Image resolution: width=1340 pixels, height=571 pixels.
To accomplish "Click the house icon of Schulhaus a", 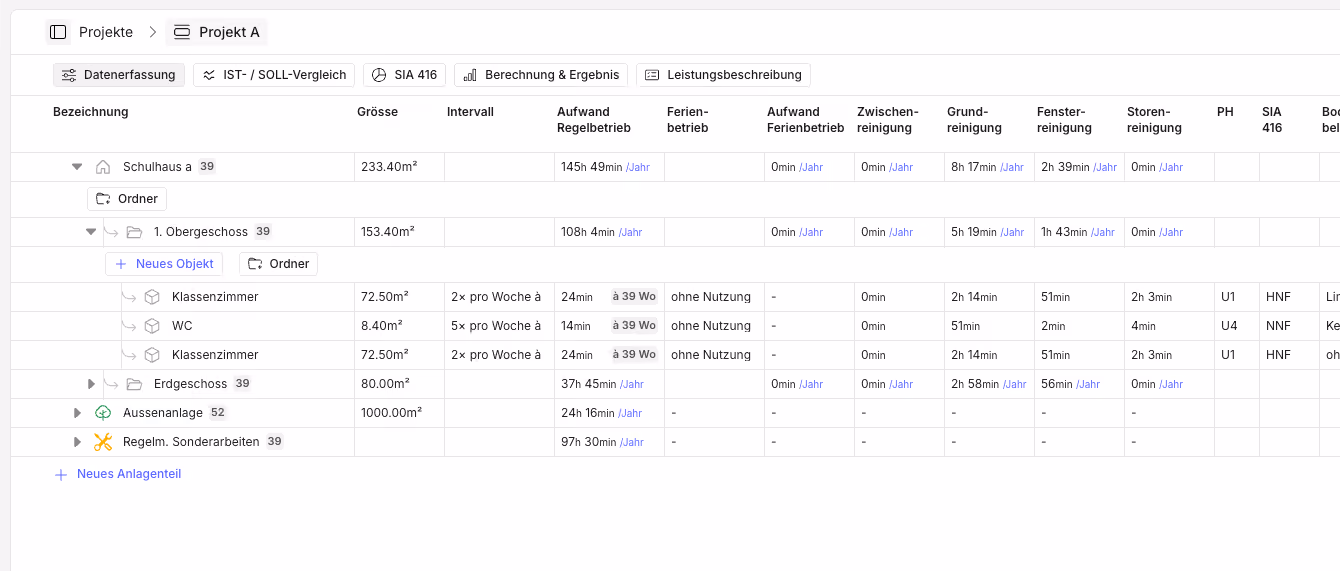I will (103, 167).
